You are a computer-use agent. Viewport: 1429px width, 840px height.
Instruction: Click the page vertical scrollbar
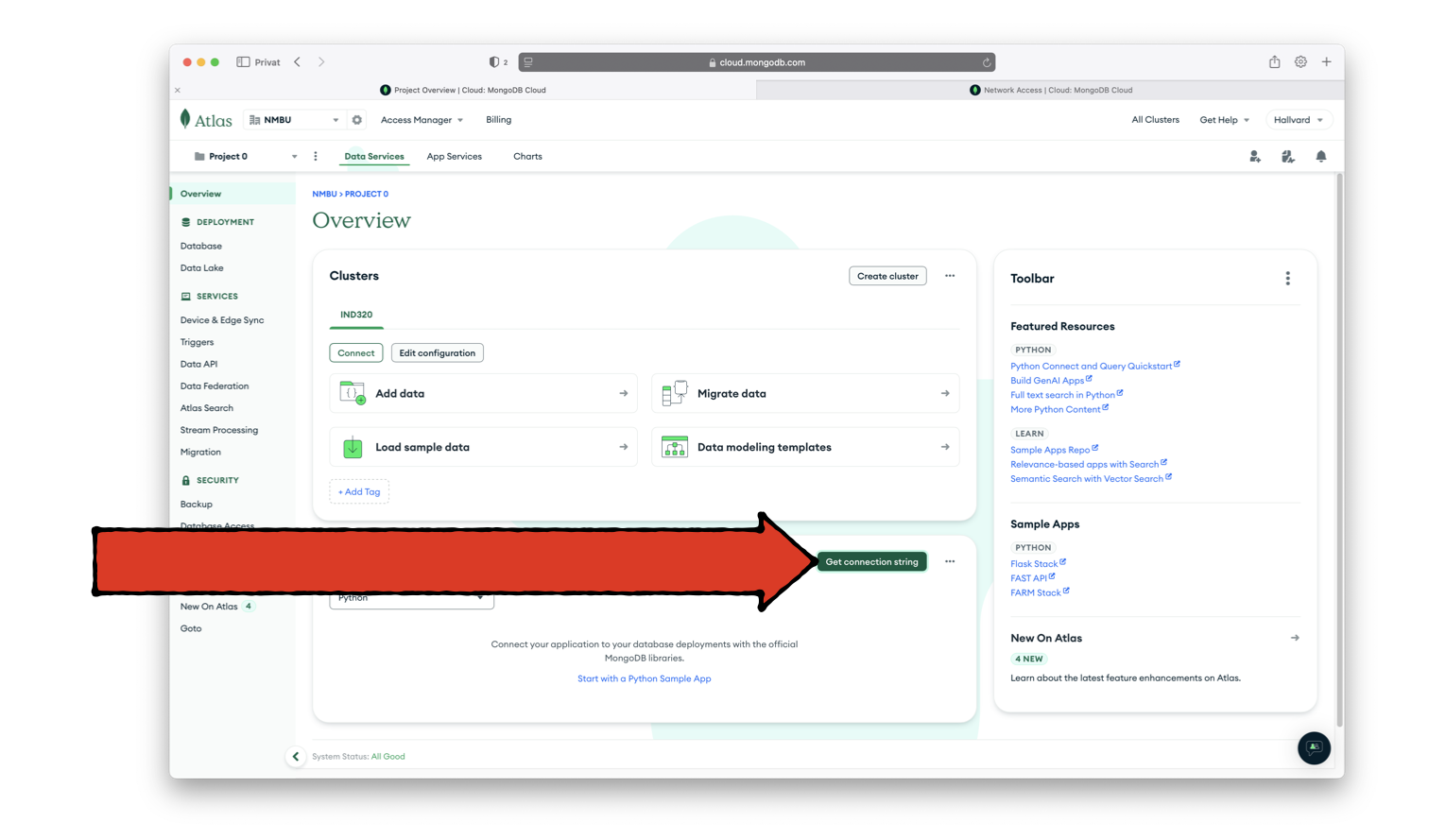tap(1339, 449)
